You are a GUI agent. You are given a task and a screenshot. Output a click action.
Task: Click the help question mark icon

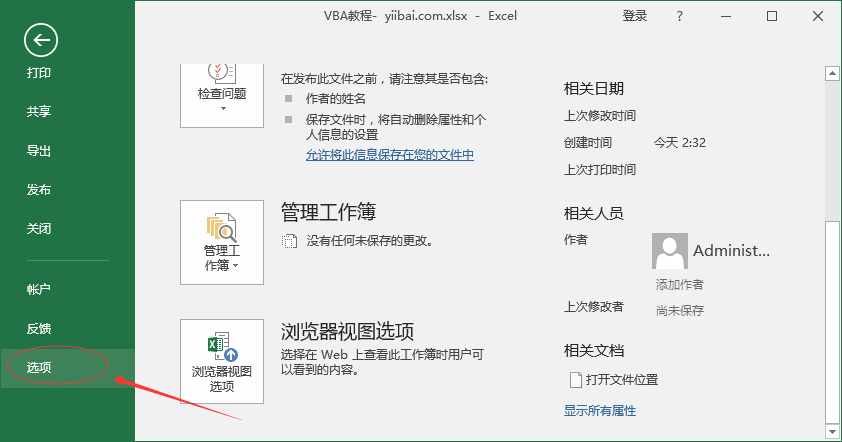click(680, 16)
